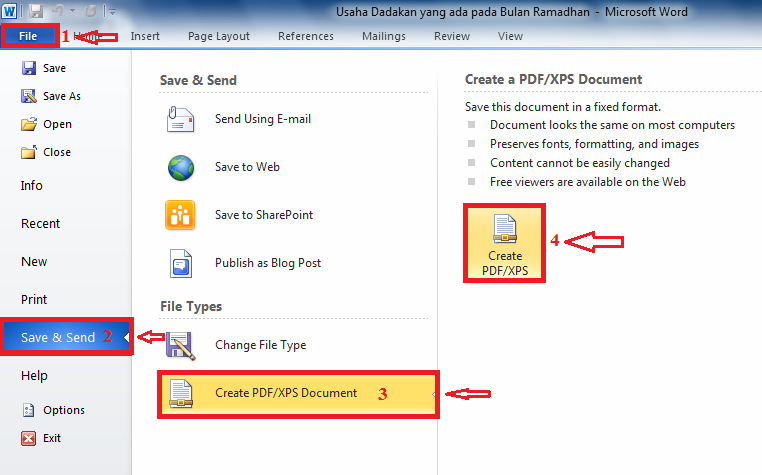Click 'Document looks the same on most computers'
Screen dimensions: 762x475
click(612, 125)
